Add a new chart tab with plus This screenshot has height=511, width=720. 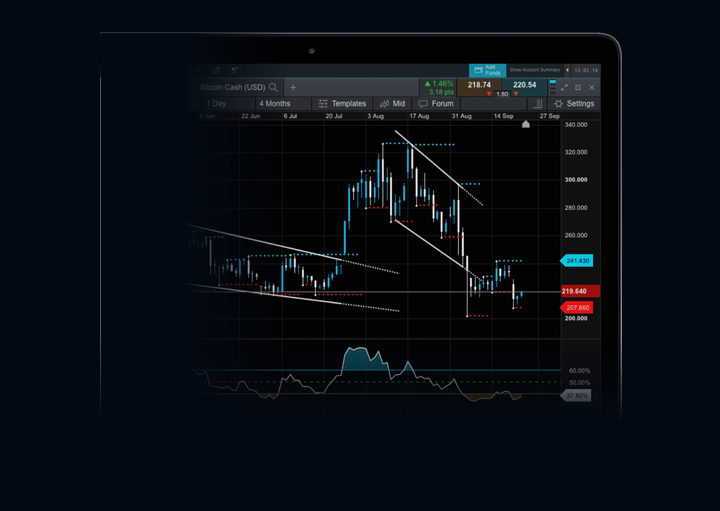pyautogui.click(x=293, y=87)
